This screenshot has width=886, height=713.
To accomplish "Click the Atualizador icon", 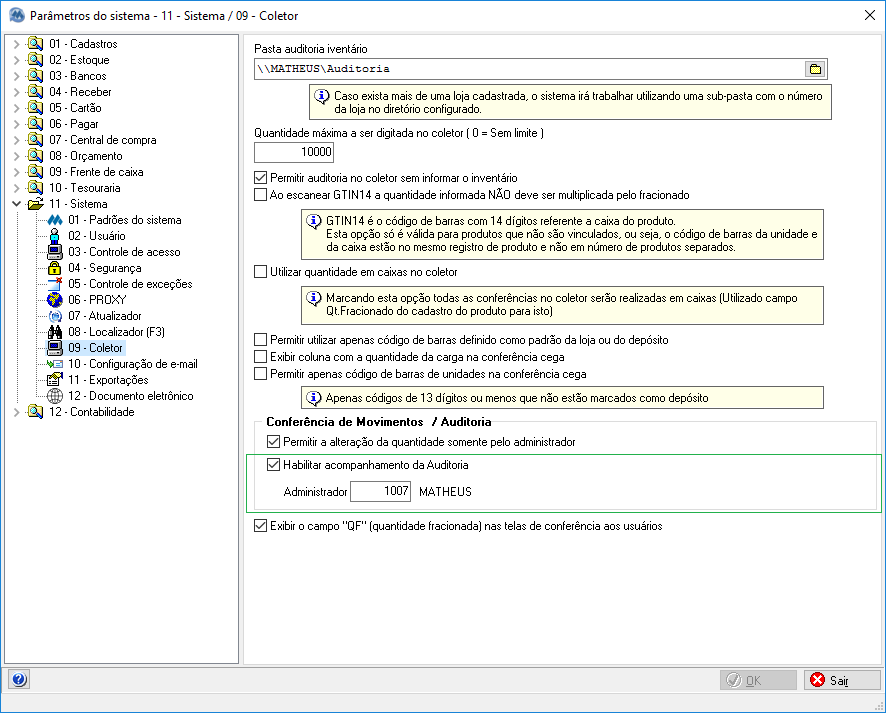I will [x=55, y=316].
